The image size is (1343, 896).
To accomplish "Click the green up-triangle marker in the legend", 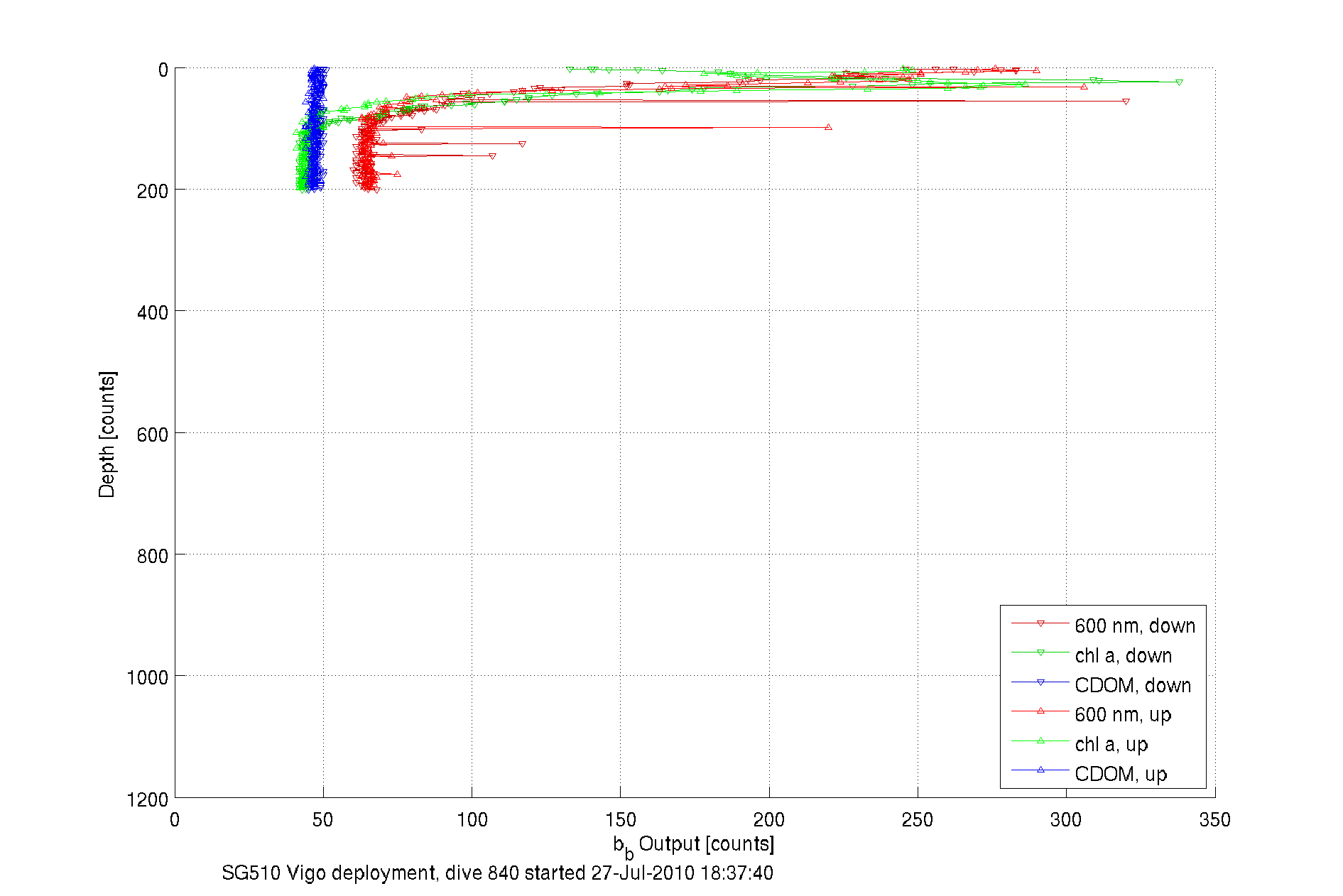I will coord(1040,741).
